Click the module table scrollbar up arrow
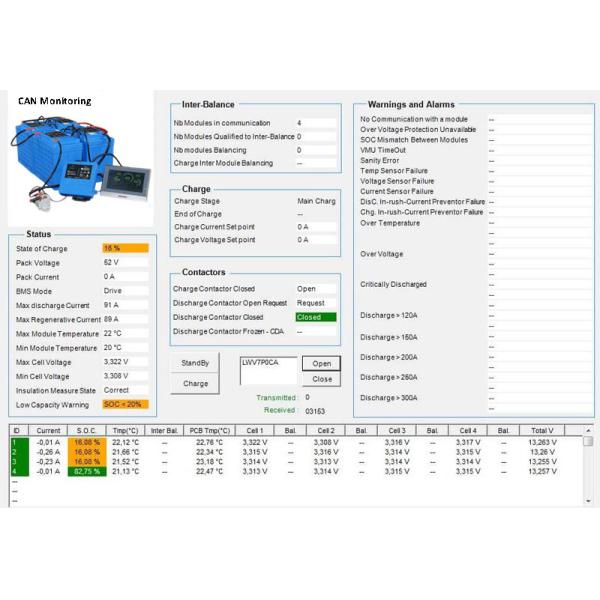 [588, 441]
